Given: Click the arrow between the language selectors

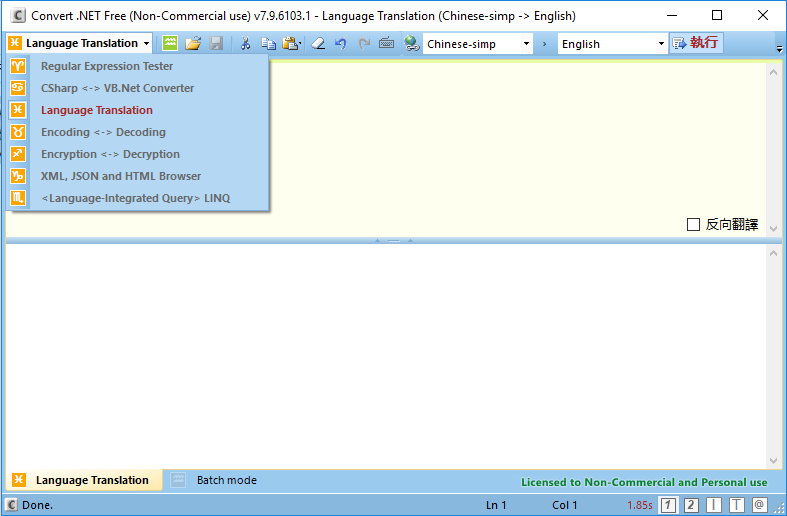Looking at the screenshot, I should pyautogui.click(x=545, y=44).
